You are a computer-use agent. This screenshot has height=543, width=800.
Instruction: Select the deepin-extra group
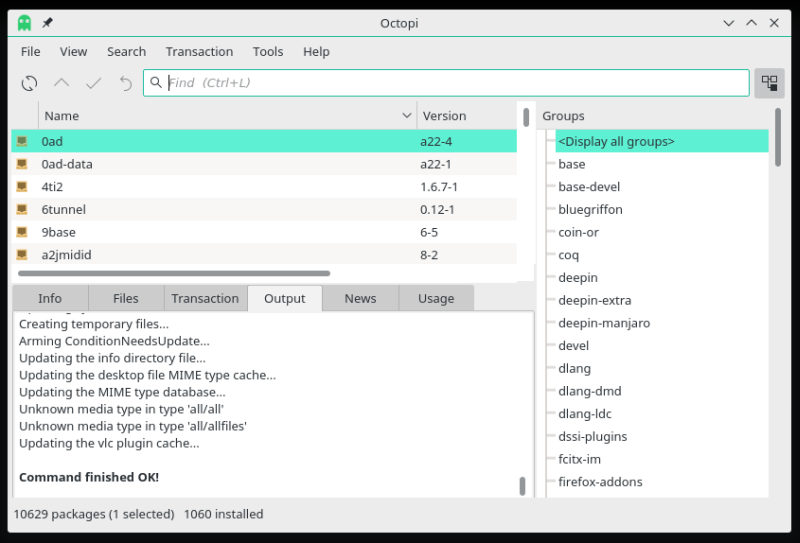594,300
